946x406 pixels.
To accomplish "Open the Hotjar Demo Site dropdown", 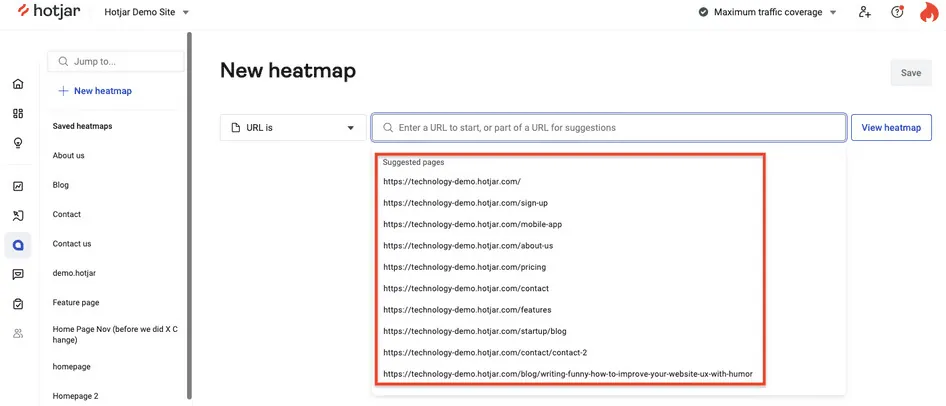I will click(x=147, y=12).
